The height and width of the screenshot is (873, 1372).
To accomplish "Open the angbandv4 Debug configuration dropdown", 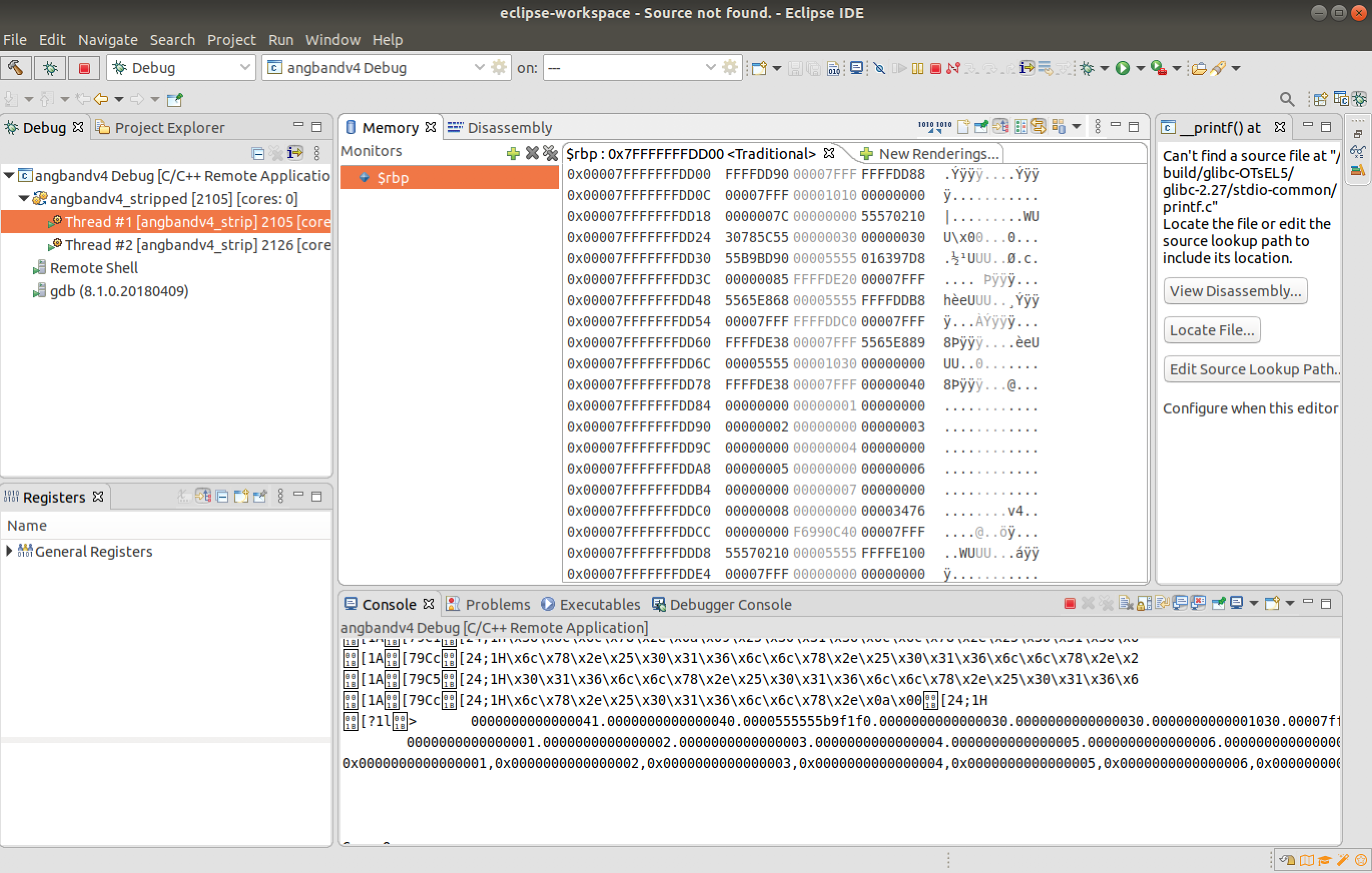I will pyautogui.click(x=479, y=68).
